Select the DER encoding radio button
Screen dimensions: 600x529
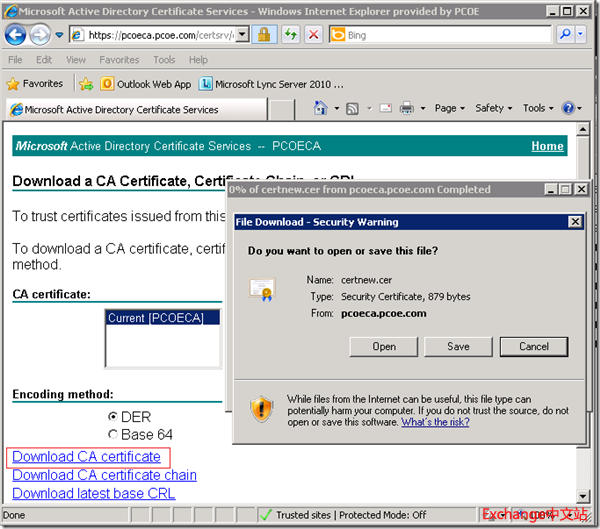(x=112, y=416)
